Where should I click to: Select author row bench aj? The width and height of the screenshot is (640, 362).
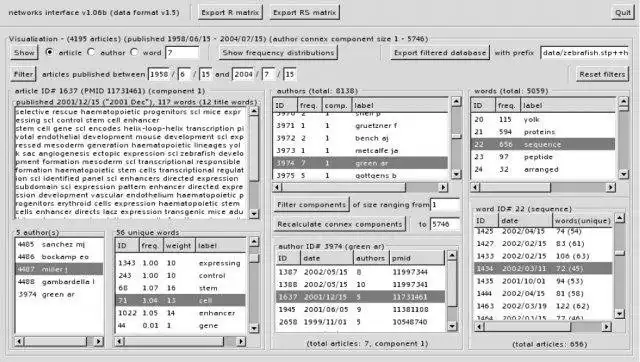(x=360, y=138)
